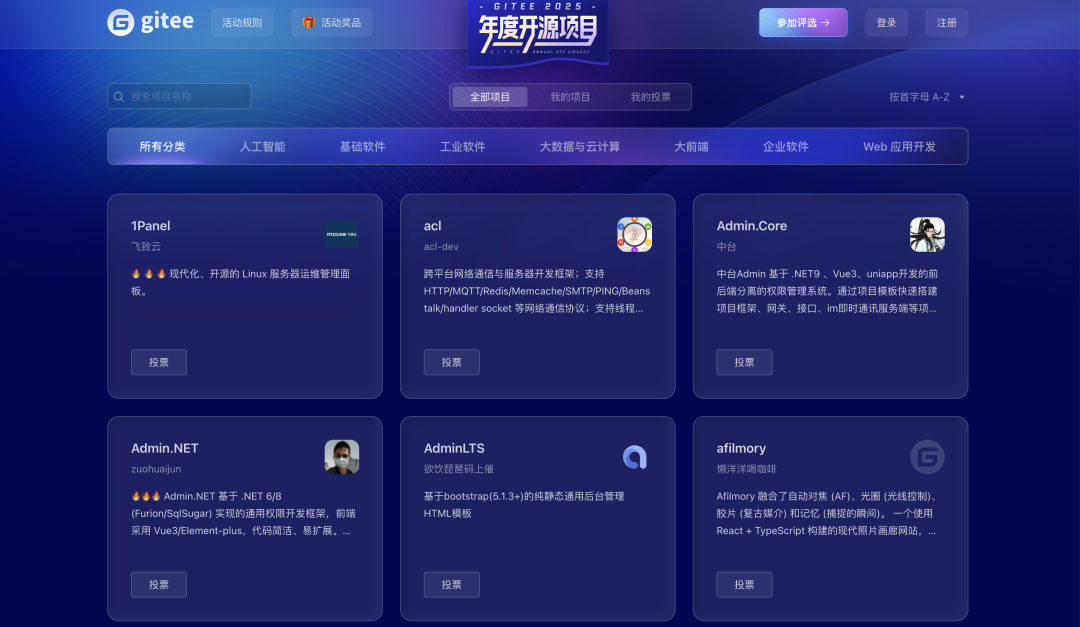Click the search magnifier icon
Viewport: 1080px width, 627px height.
pos(119,96)
